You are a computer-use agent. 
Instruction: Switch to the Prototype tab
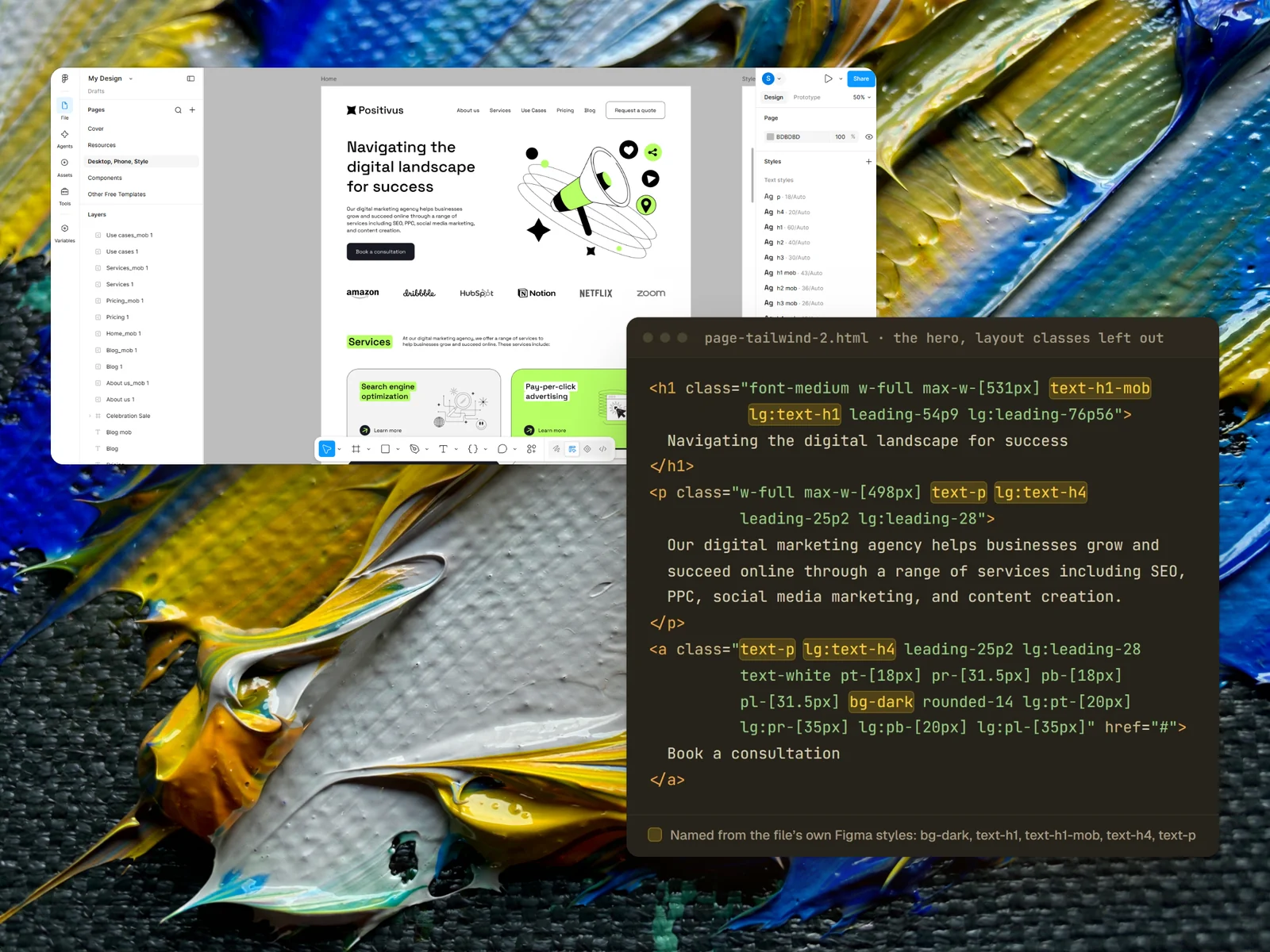coord(806,98)
